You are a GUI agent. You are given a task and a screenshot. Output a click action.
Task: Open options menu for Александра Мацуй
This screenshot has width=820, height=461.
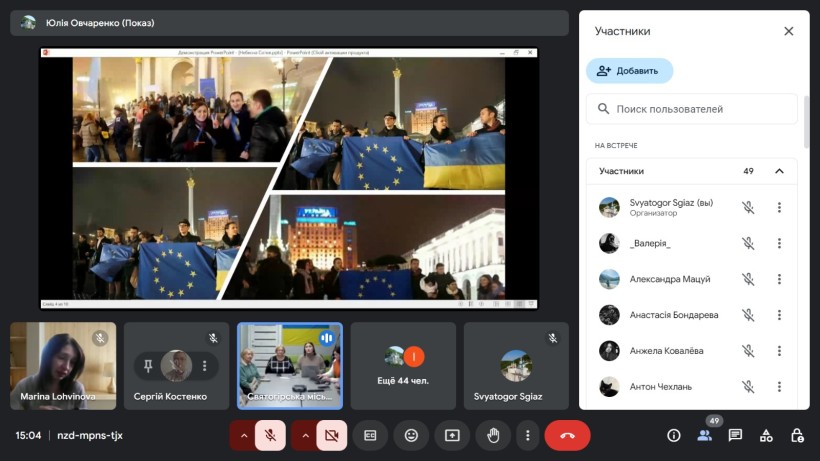tap(779, 279)
